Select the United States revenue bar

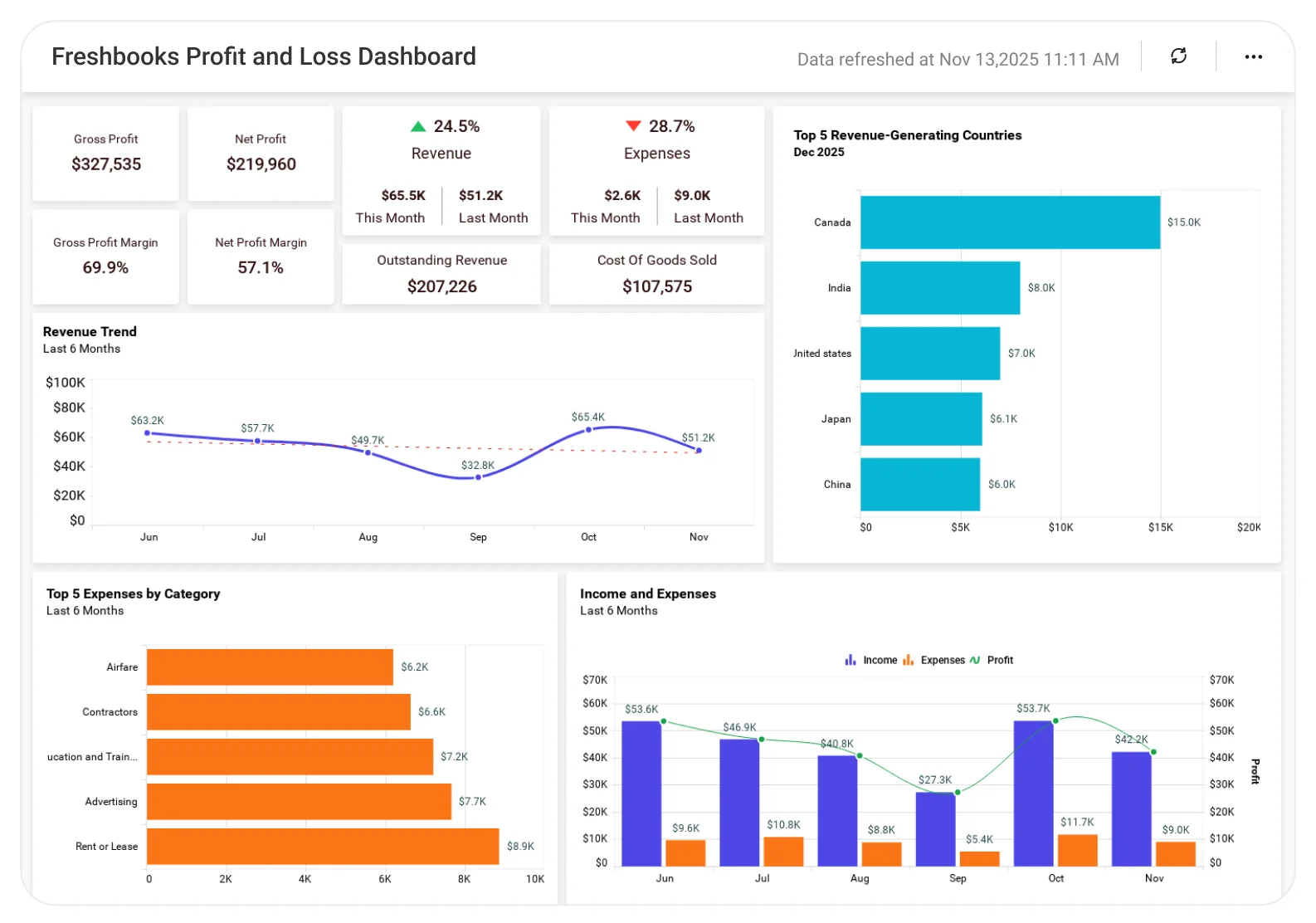[930, 354]
